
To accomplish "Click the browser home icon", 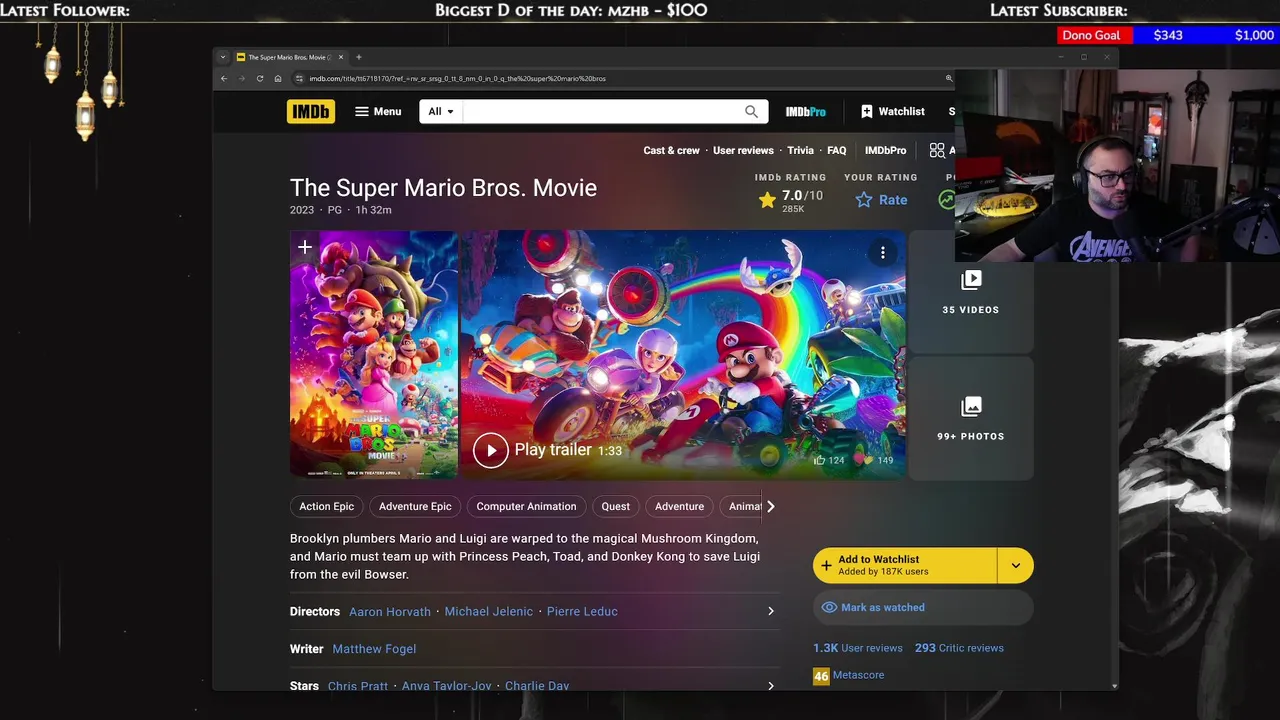I will pos(278,78).
